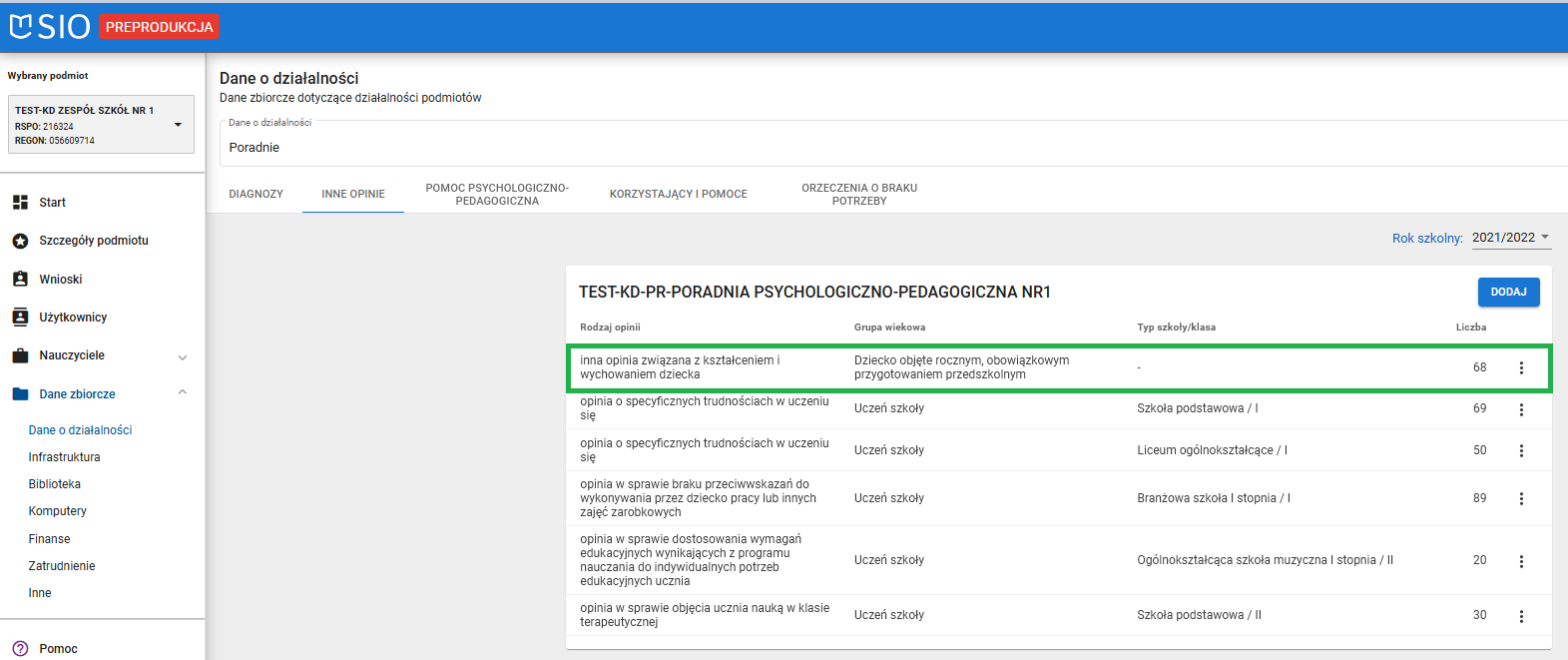Open the Infrastruktura submenu link

64,457
